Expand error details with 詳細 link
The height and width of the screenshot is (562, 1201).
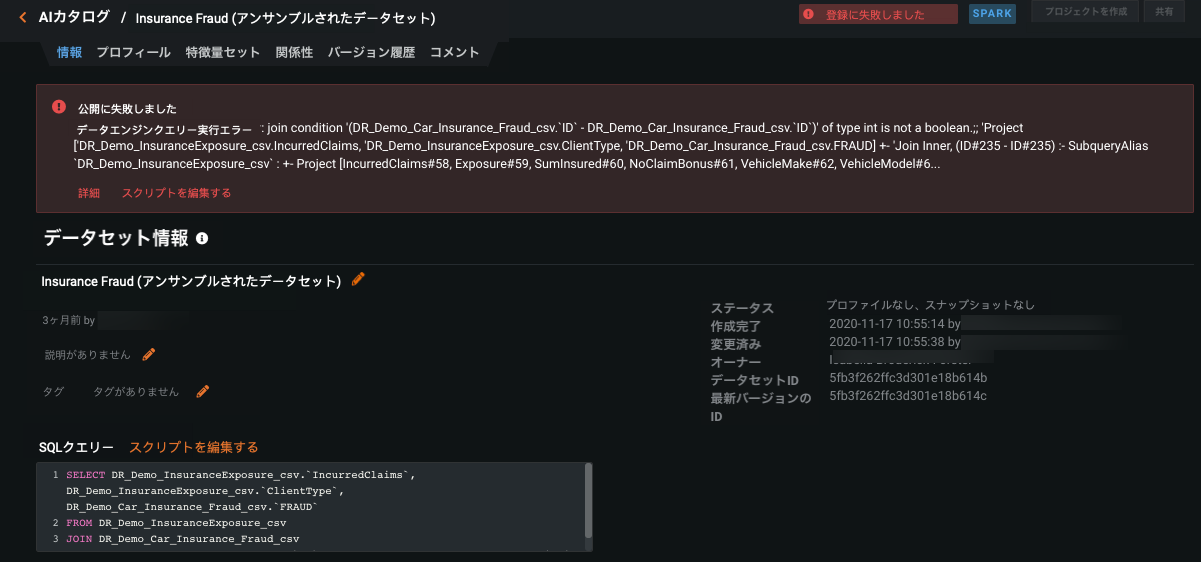point(89,193)
